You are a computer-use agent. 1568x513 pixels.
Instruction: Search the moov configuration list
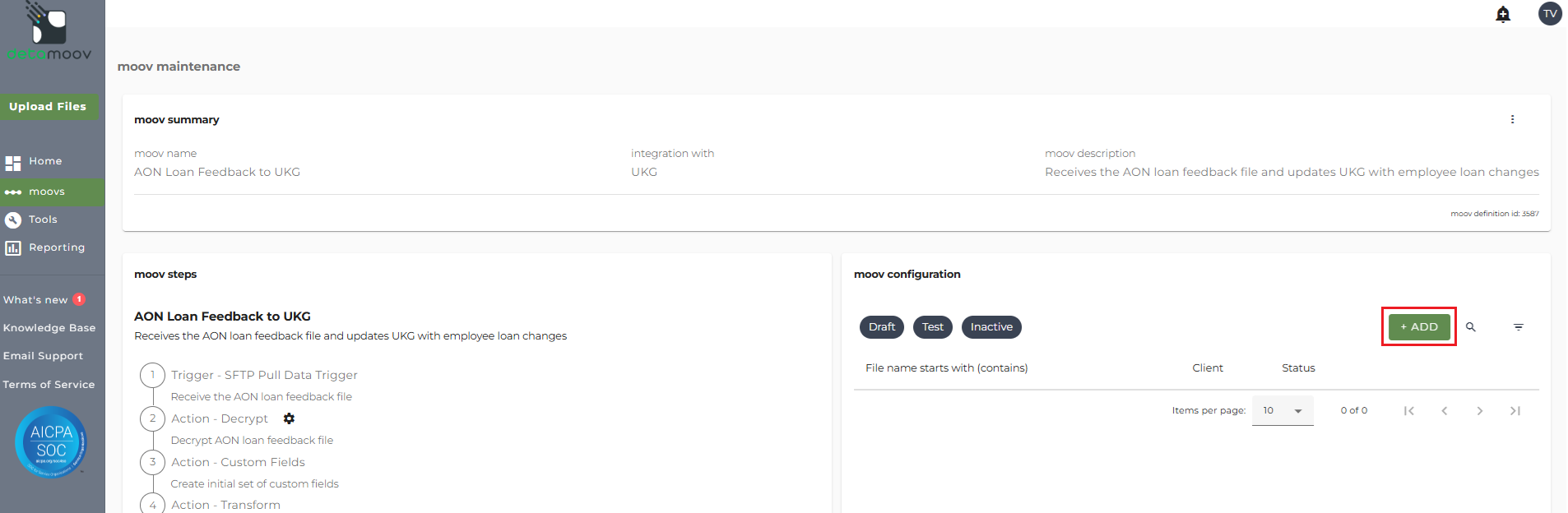coord(1471,327)
